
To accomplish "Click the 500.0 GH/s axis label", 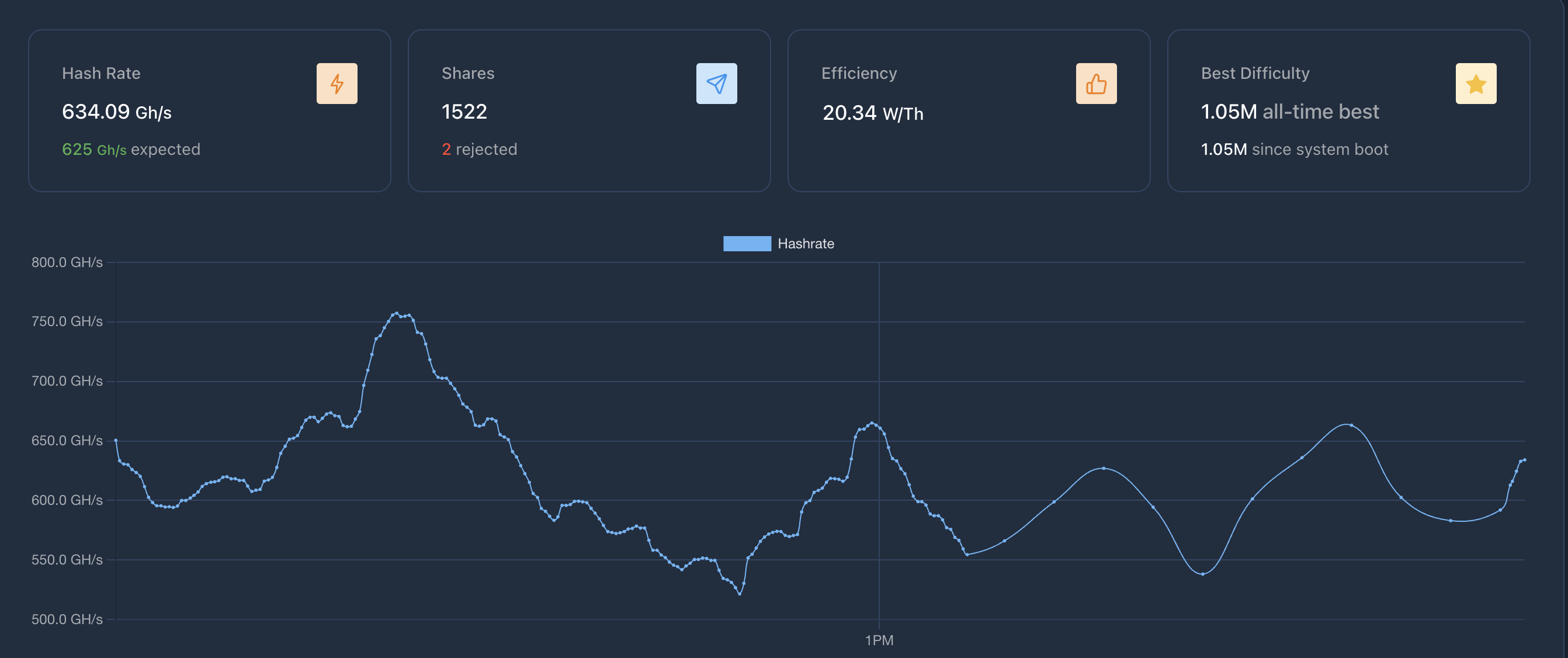I will tap(68, 619).
